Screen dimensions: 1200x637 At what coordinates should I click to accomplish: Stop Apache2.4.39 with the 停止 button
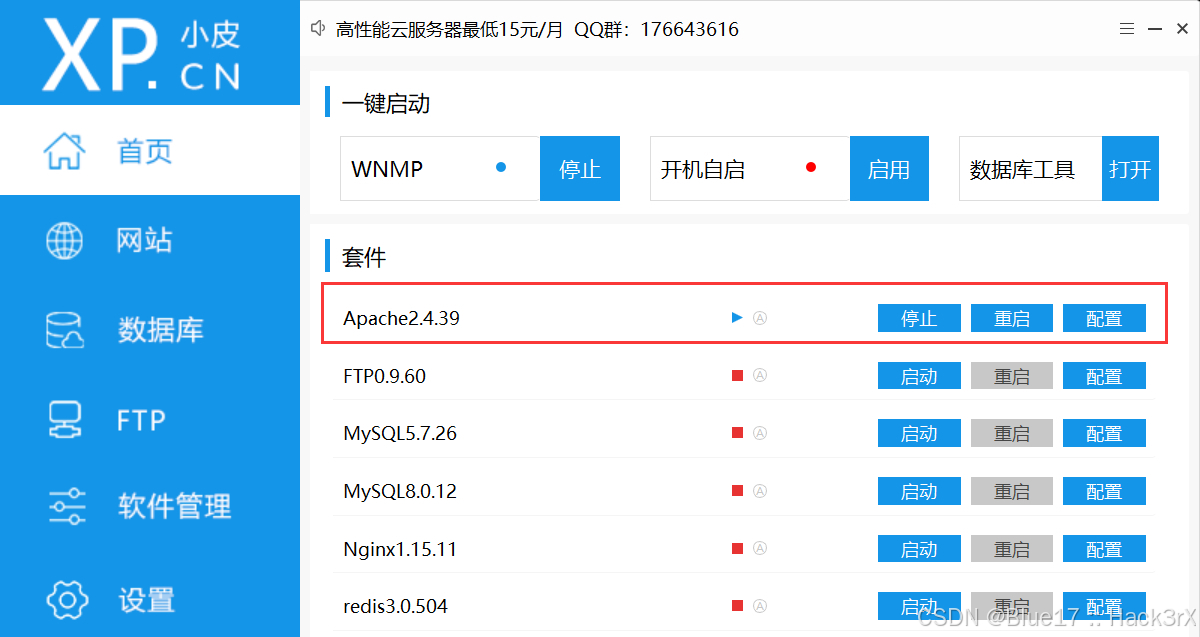pos(918,317)
